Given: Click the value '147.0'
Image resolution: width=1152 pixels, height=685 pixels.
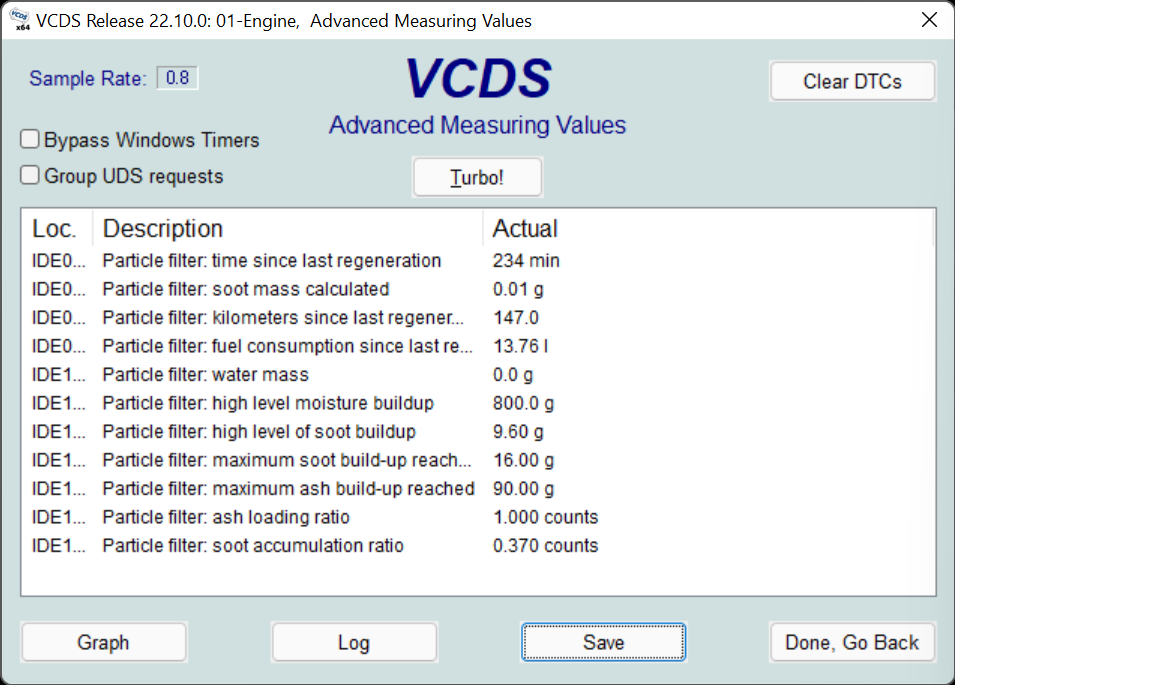Looking at the screenshot, I should click(516, 318).
